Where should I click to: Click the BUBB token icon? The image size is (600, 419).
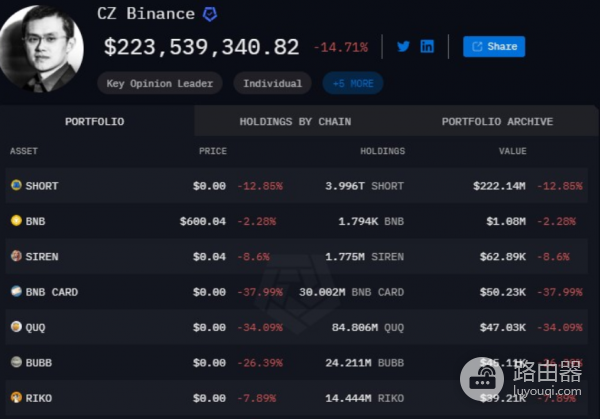(16, 362)
